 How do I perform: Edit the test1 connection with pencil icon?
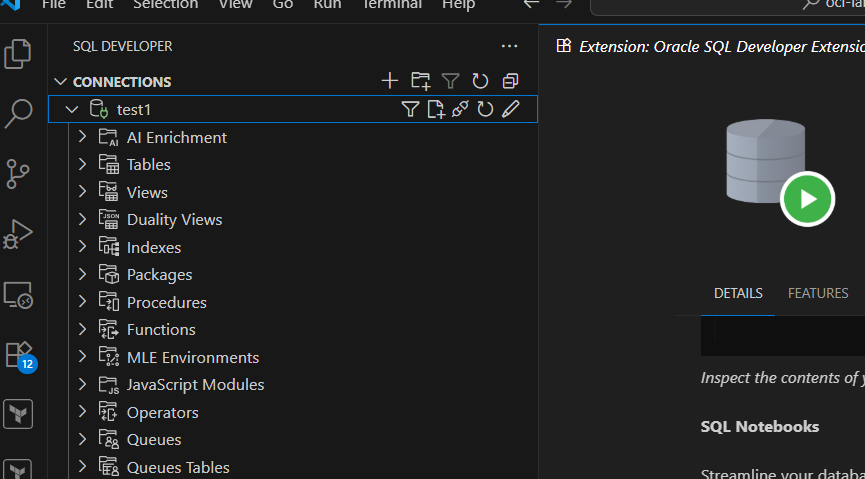coord(511,109)
